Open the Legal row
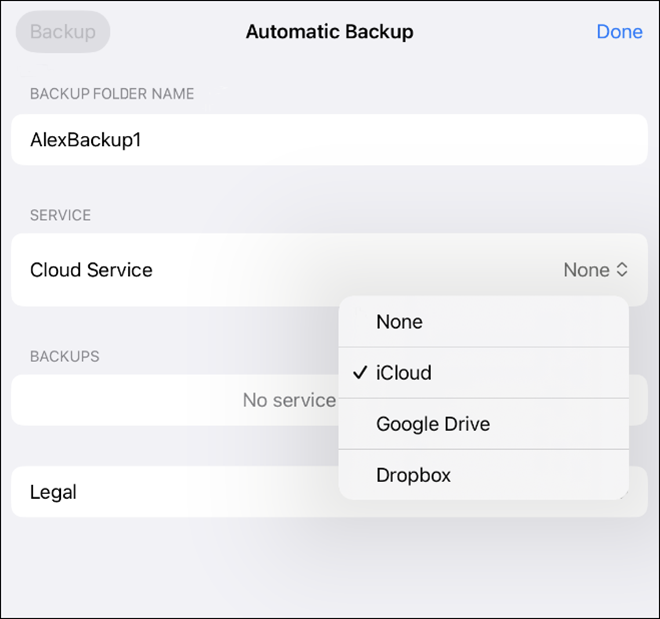The height and width of the screenshot is (619, 660). (x=54, y=492)
